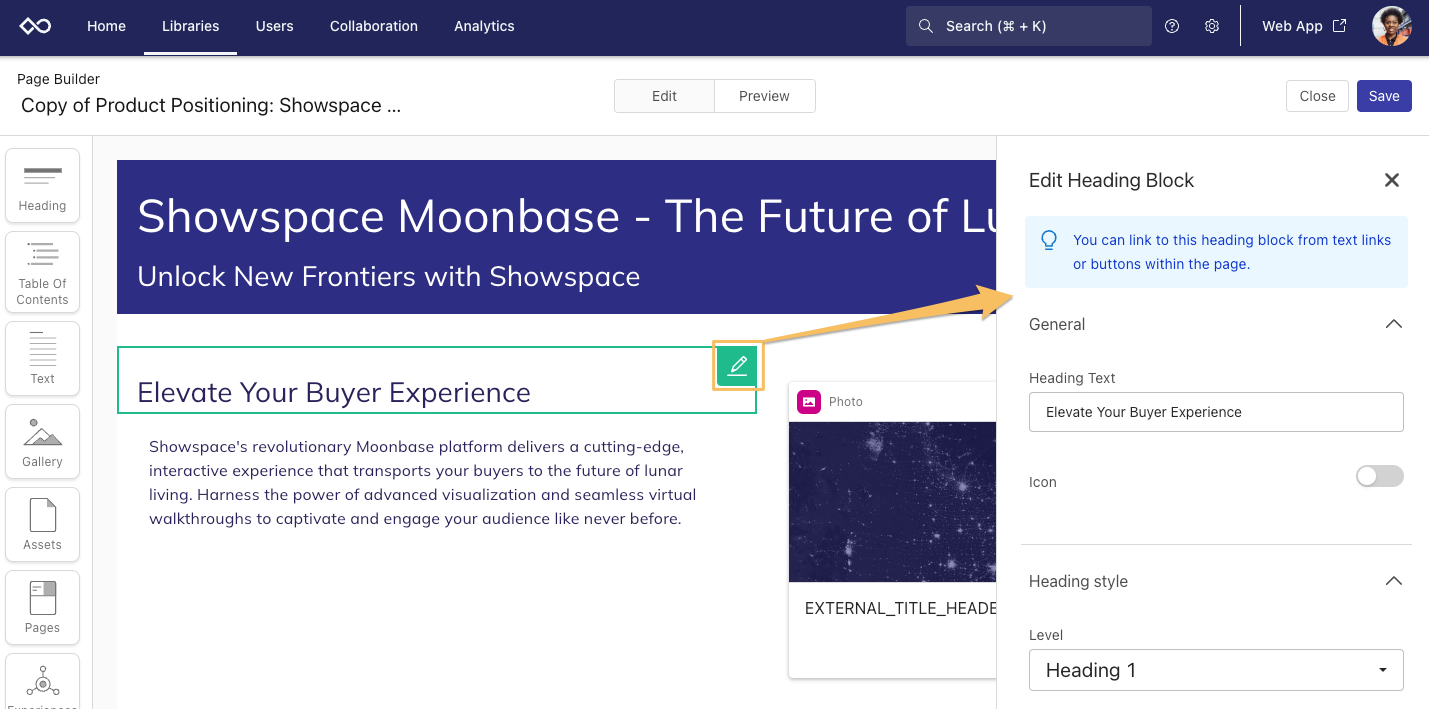
Task: Open the user profile avatar
Action: pos(1391,27)
